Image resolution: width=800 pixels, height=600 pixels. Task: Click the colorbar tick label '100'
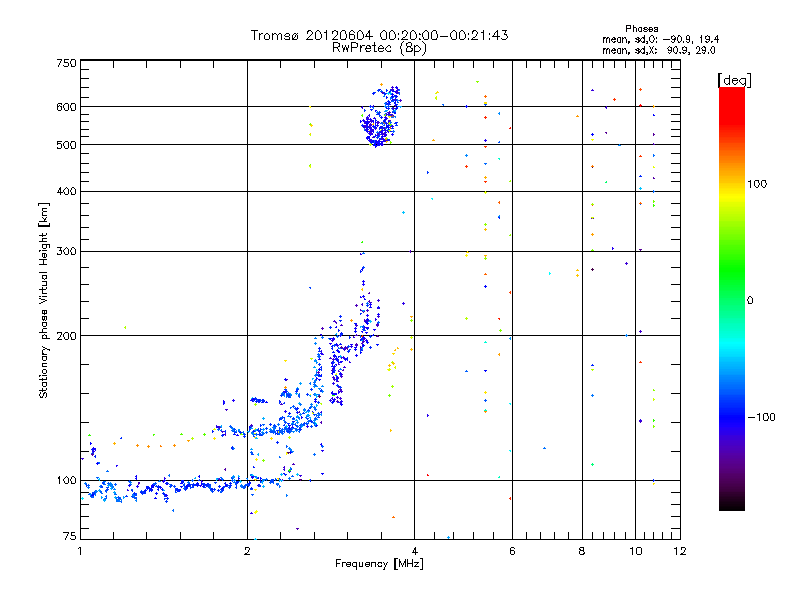tap(757, 184)
